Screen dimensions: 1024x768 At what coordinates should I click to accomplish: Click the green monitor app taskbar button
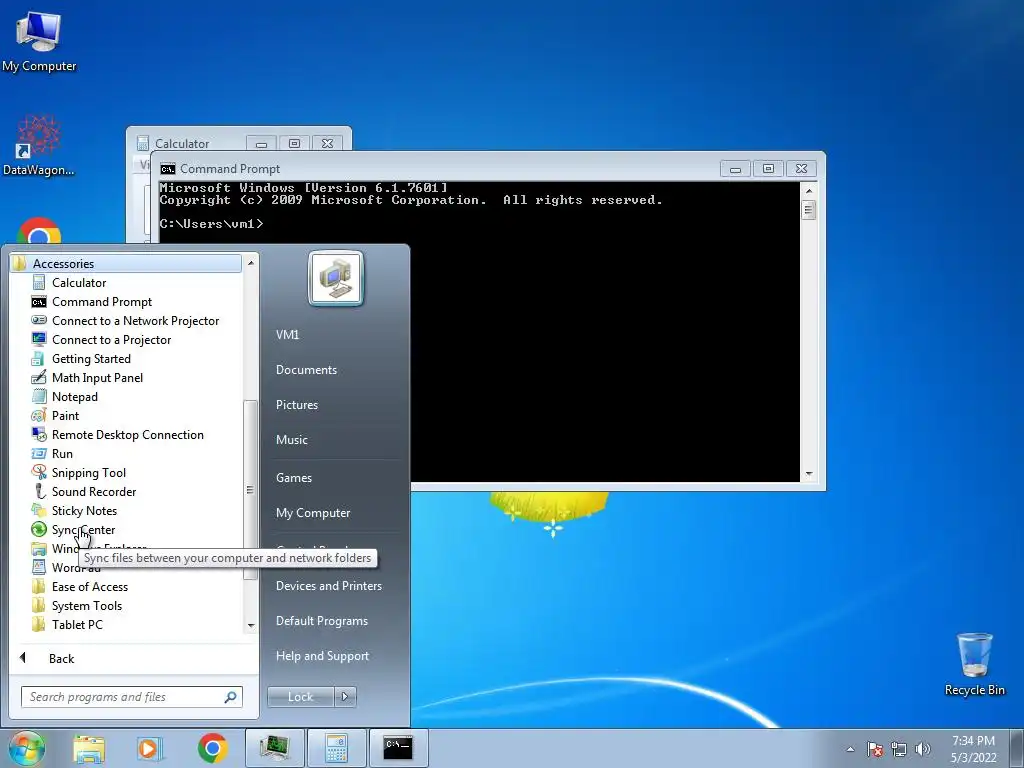(275, 748)
